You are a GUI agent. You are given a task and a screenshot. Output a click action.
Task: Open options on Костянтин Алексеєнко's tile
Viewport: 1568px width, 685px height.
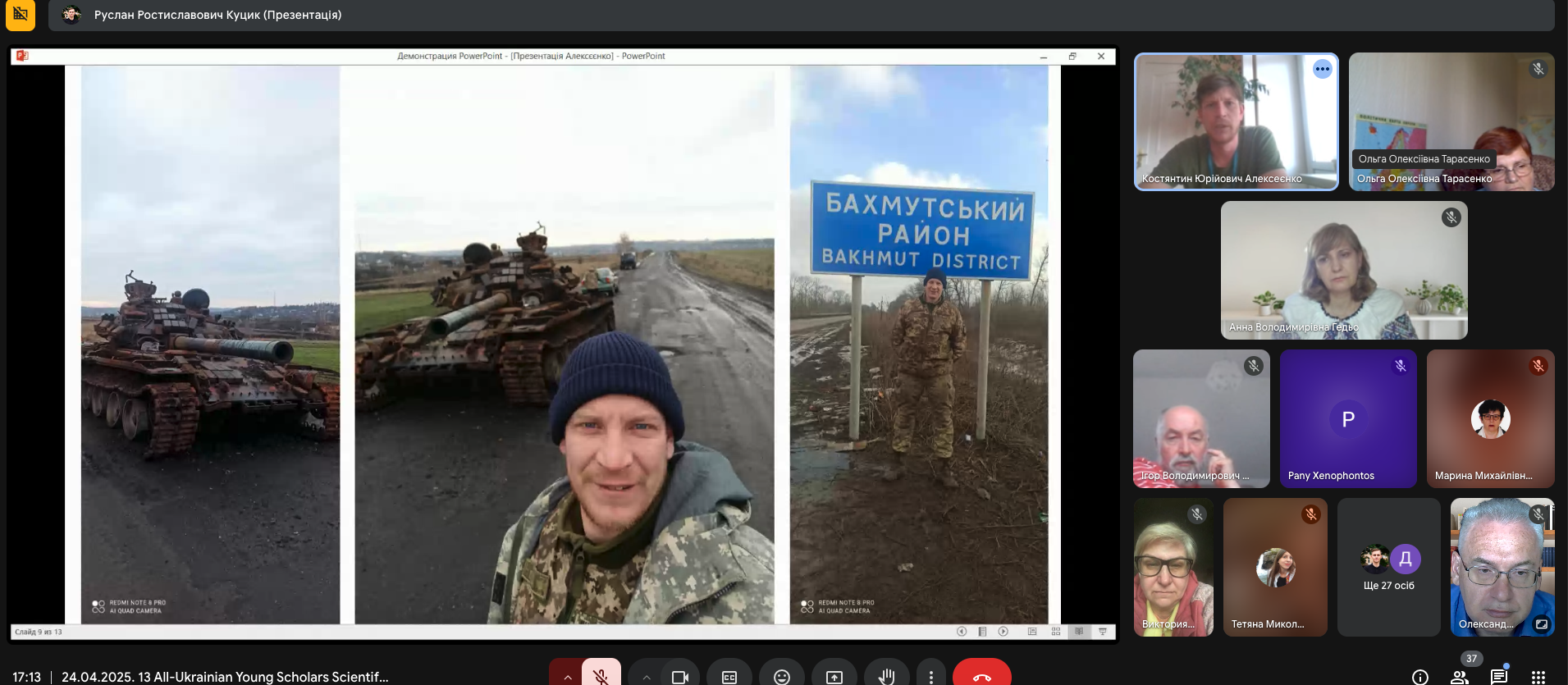point(1322,69)
